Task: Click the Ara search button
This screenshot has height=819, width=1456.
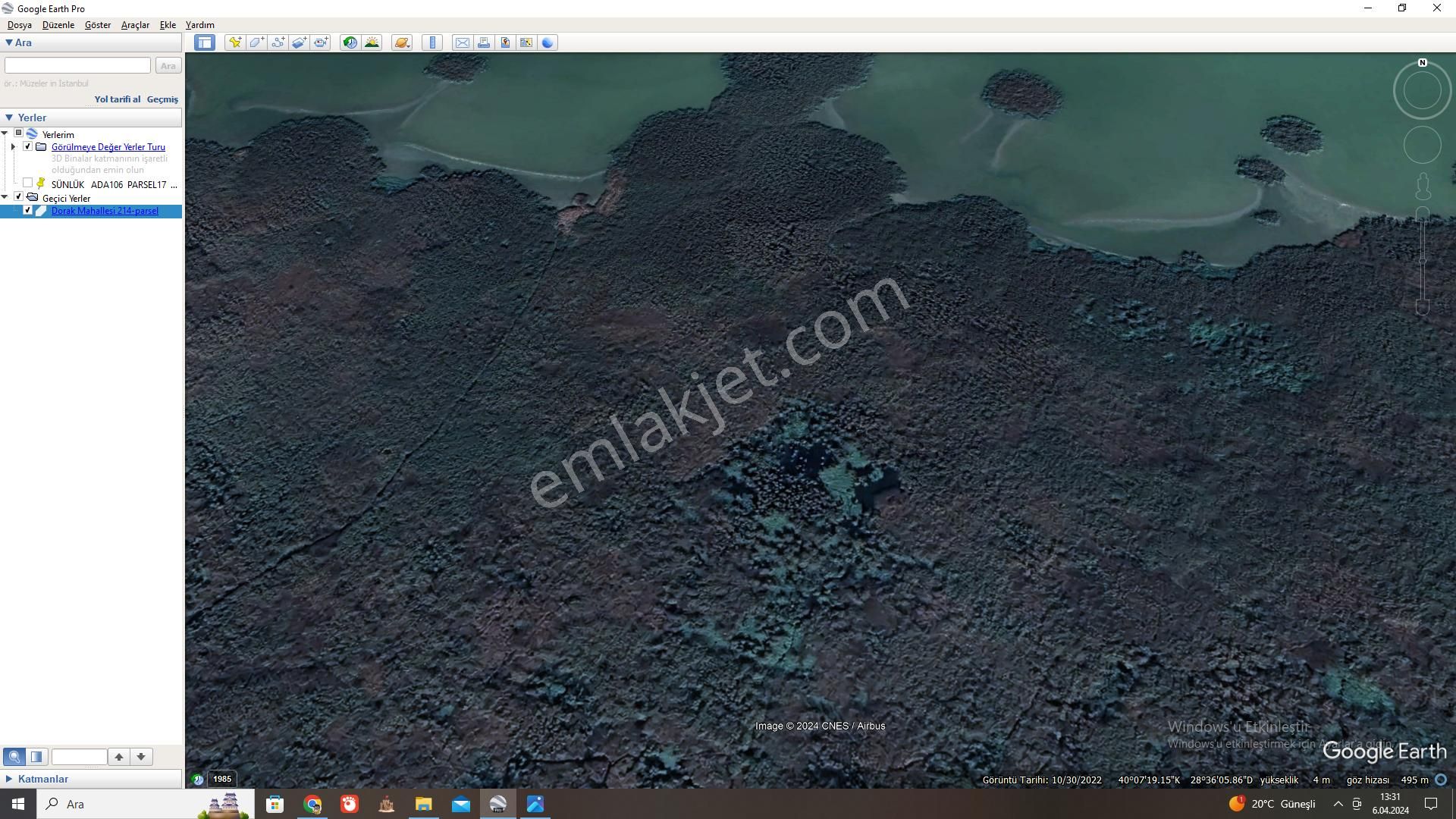Action: [168, 66]
